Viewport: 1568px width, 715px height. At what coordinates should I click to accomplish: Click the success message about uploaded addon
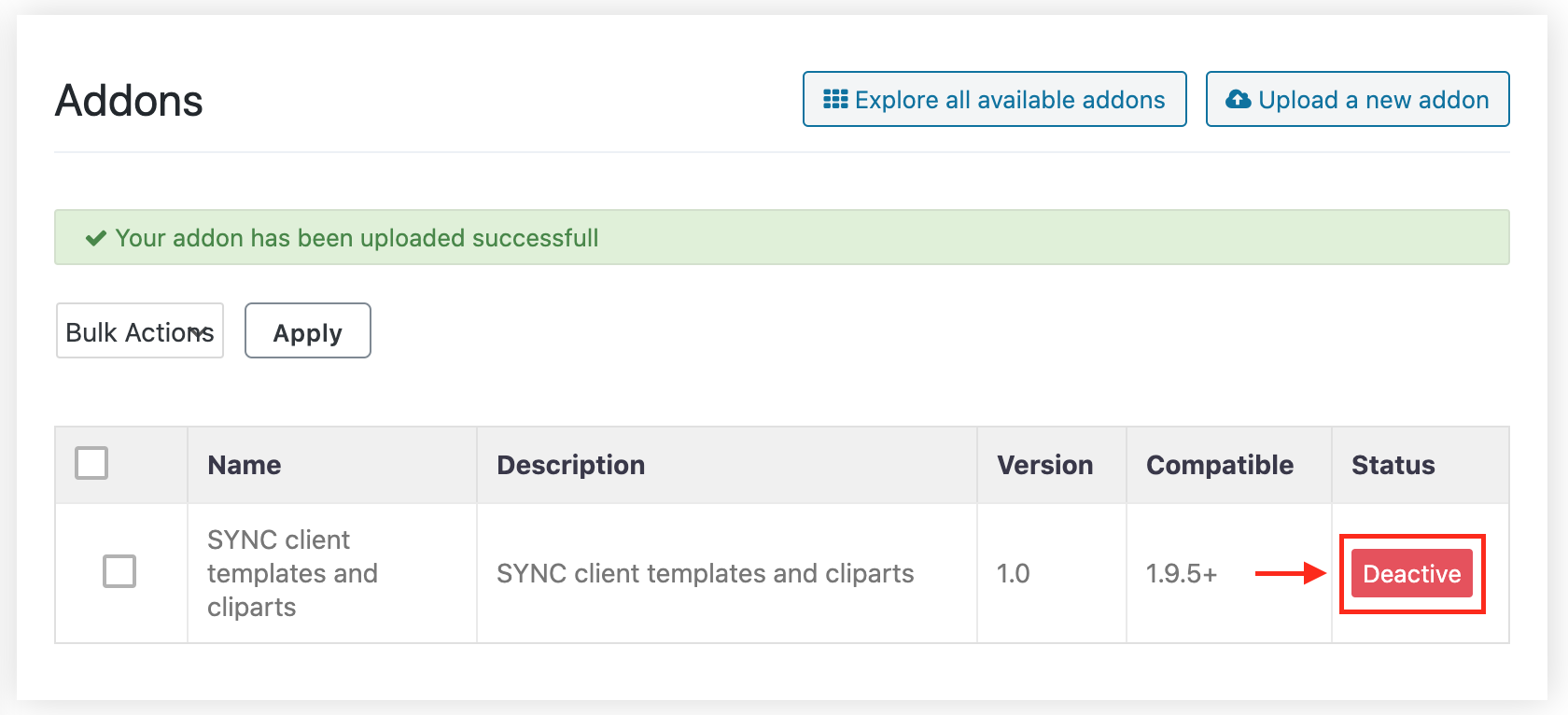(782, 237)
